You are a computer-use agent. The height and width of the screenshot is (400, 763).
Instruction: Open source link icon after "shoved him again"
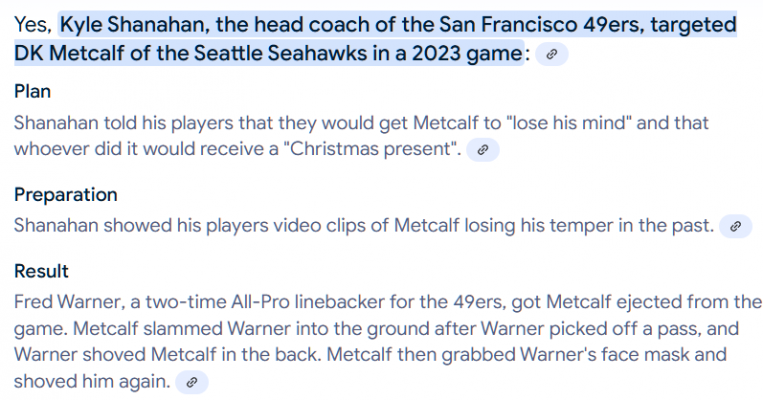pyautogui.click(x=192, y=382)
